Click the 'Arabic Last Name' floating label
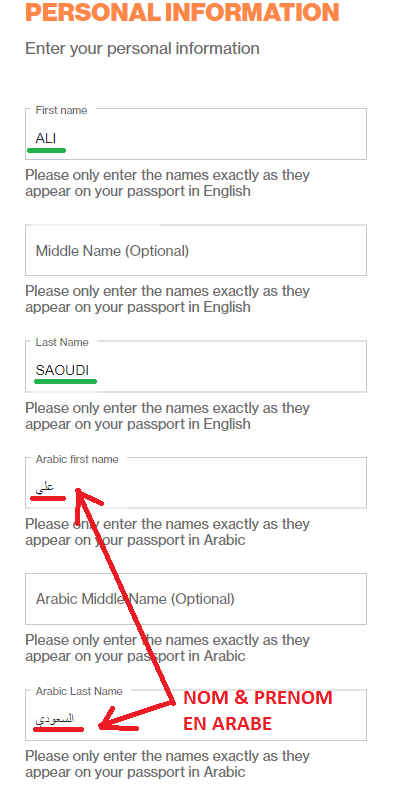 (79, 691)
